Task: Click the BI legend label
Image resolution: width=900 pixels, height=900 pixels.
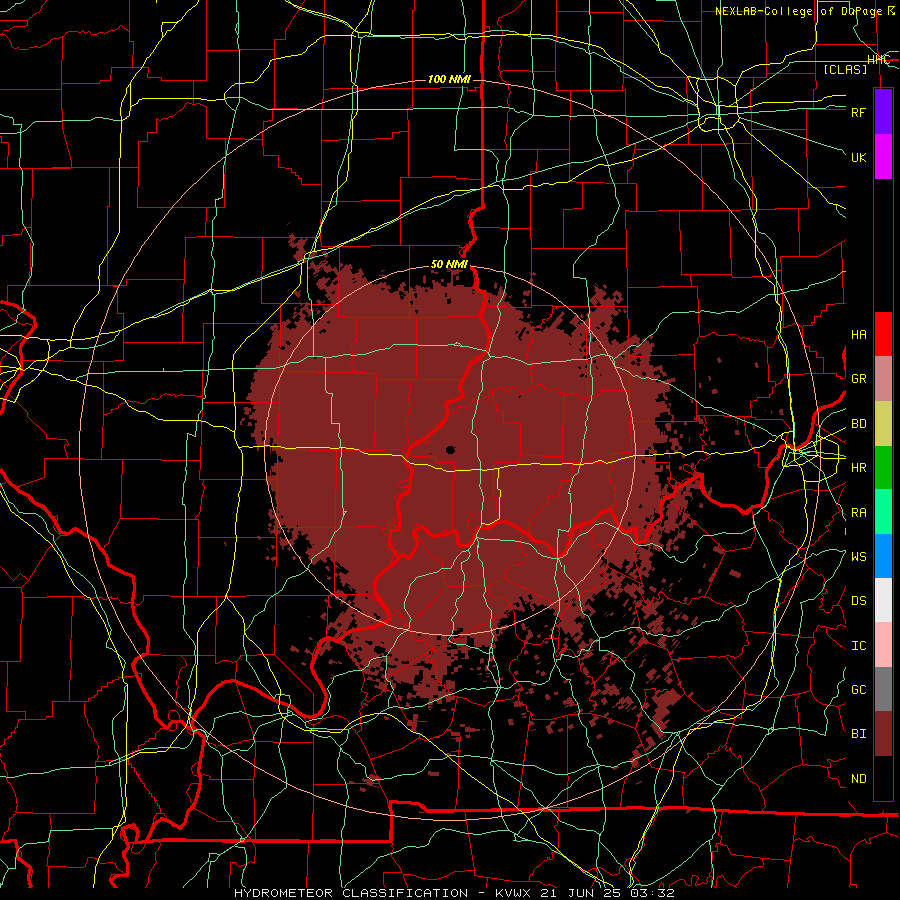Action: pos(859,734)
